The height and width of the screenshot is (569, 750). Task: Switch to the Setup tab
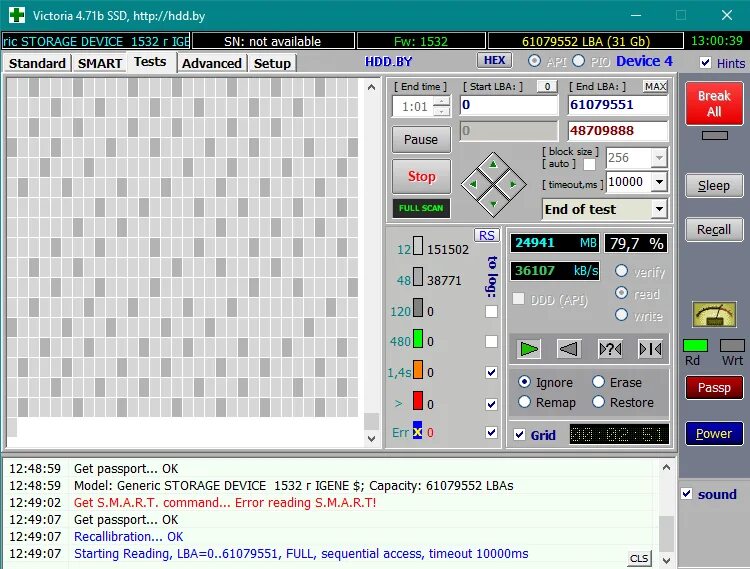coord(272,63)
